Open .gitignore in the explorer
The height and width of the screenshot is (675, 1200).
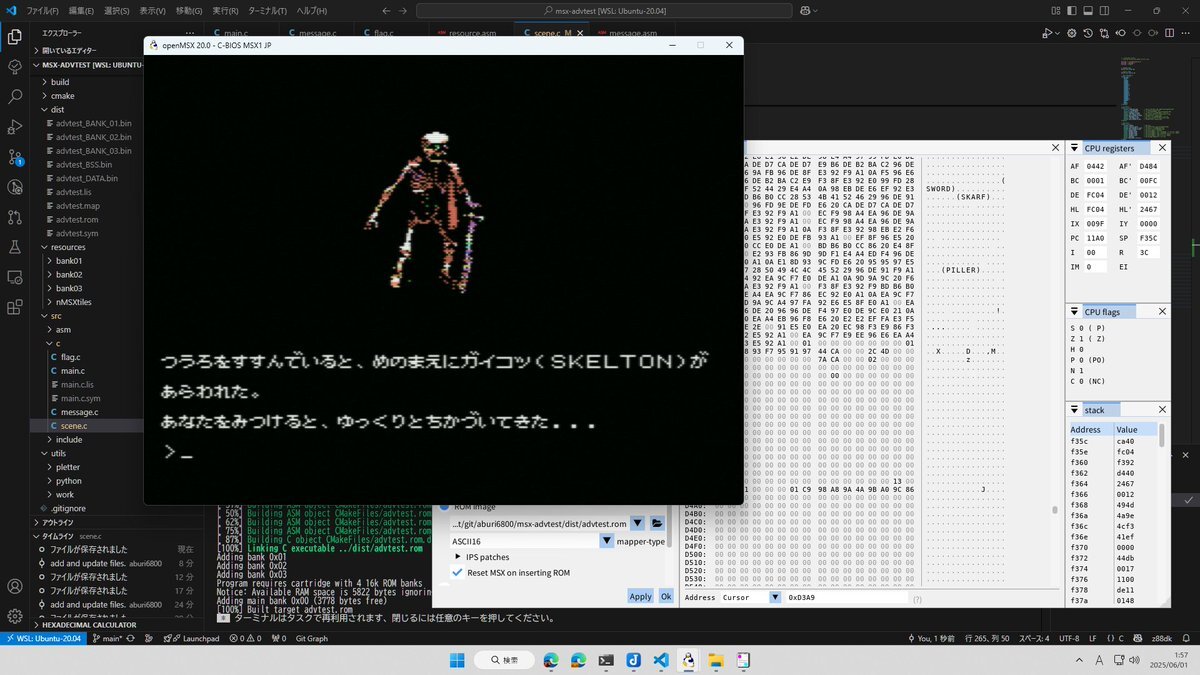[x=69, y=508]
